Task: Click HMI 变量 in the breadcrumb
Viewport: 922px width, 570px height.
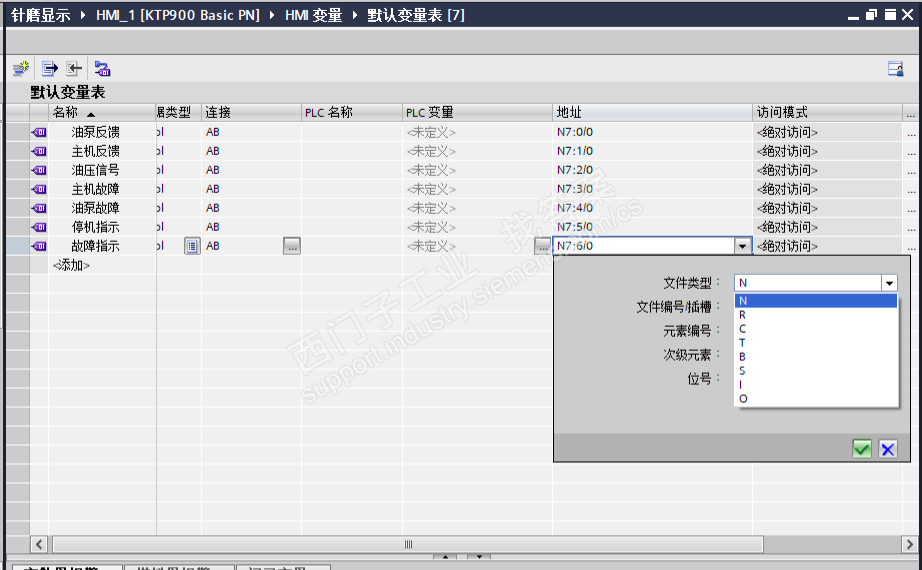Action: click(313, 15)
